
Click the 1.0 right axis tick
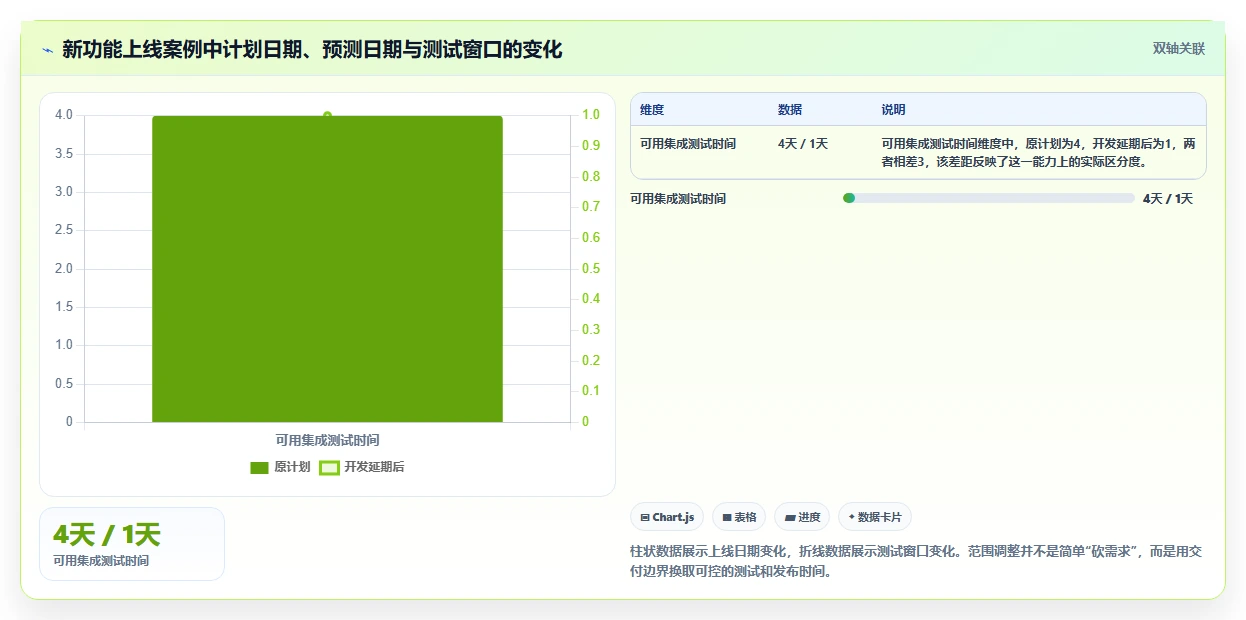tap(591, 115)
